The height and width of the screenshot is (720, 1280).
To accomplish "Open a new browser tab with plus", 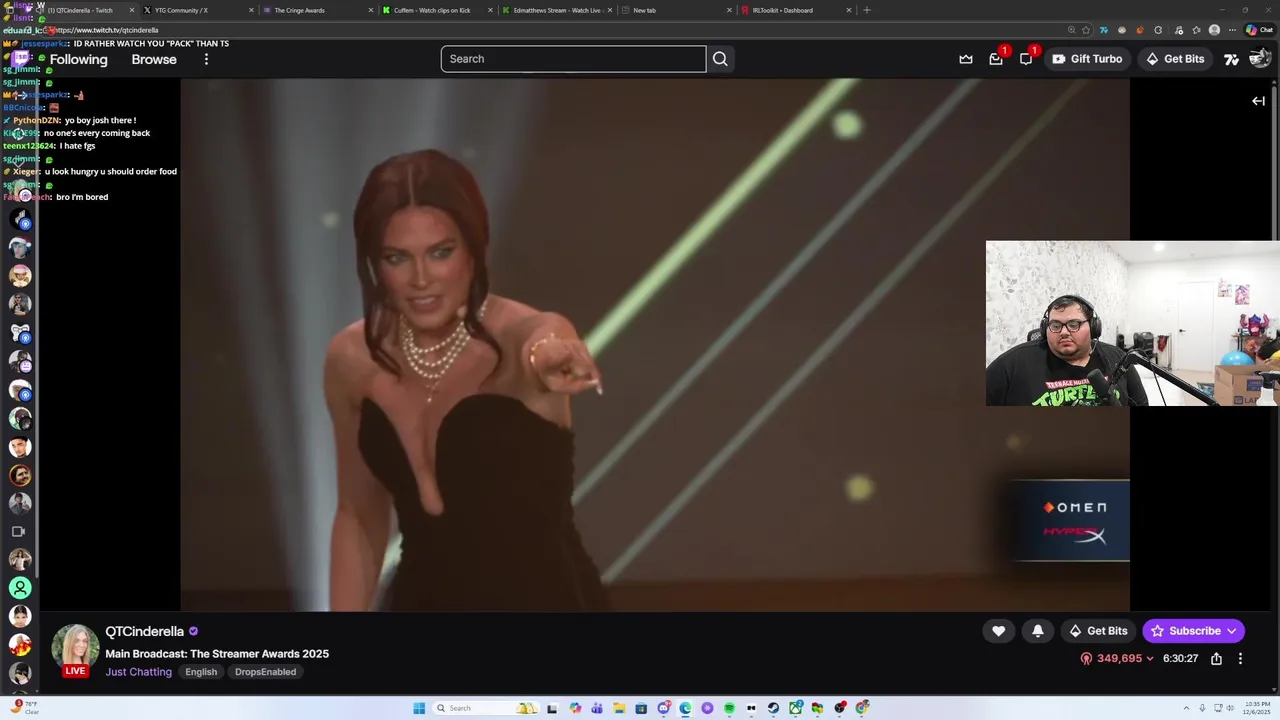I will 867,10.
